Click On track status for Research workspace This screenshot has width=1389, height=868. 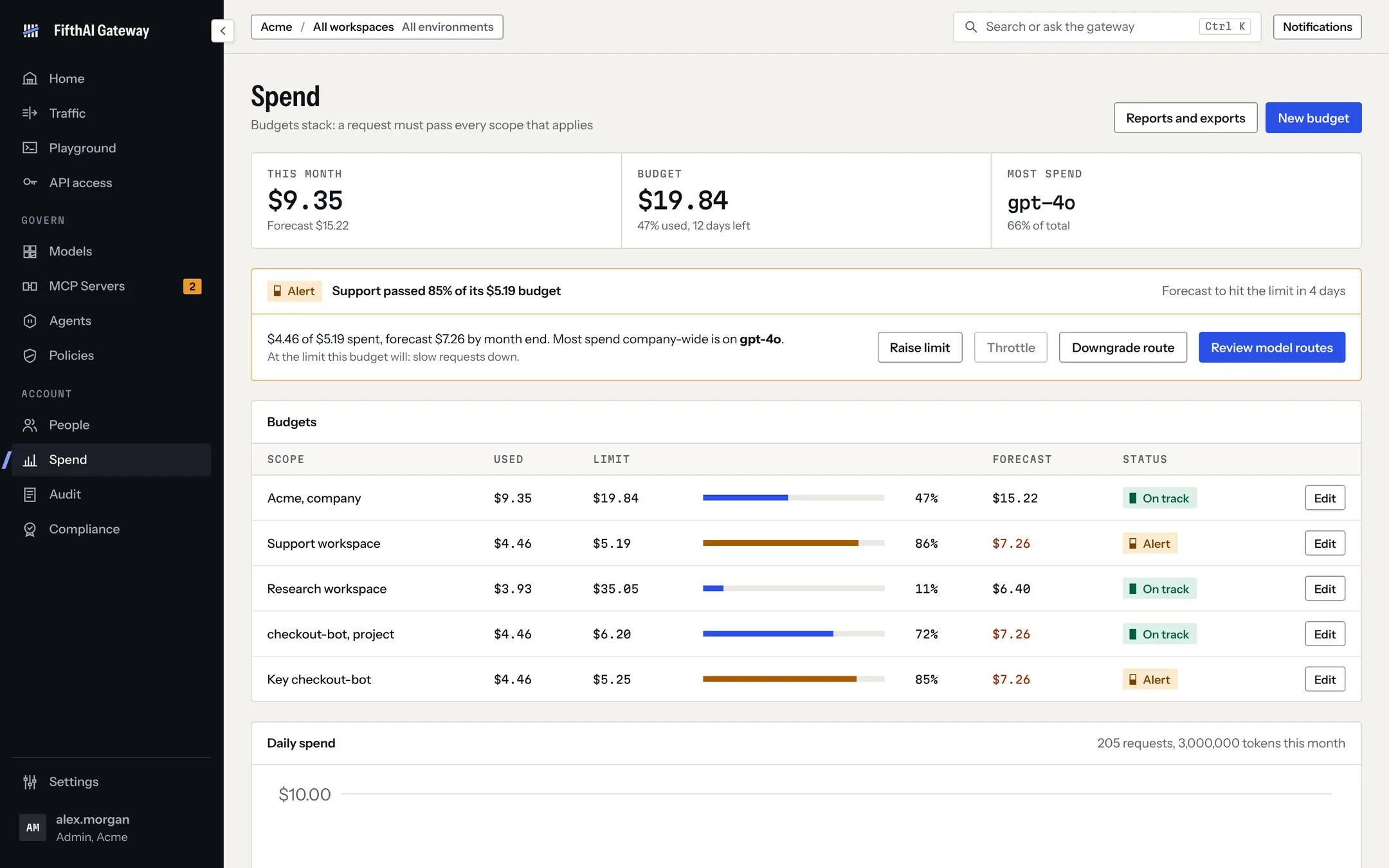[x=1159, y=589]
